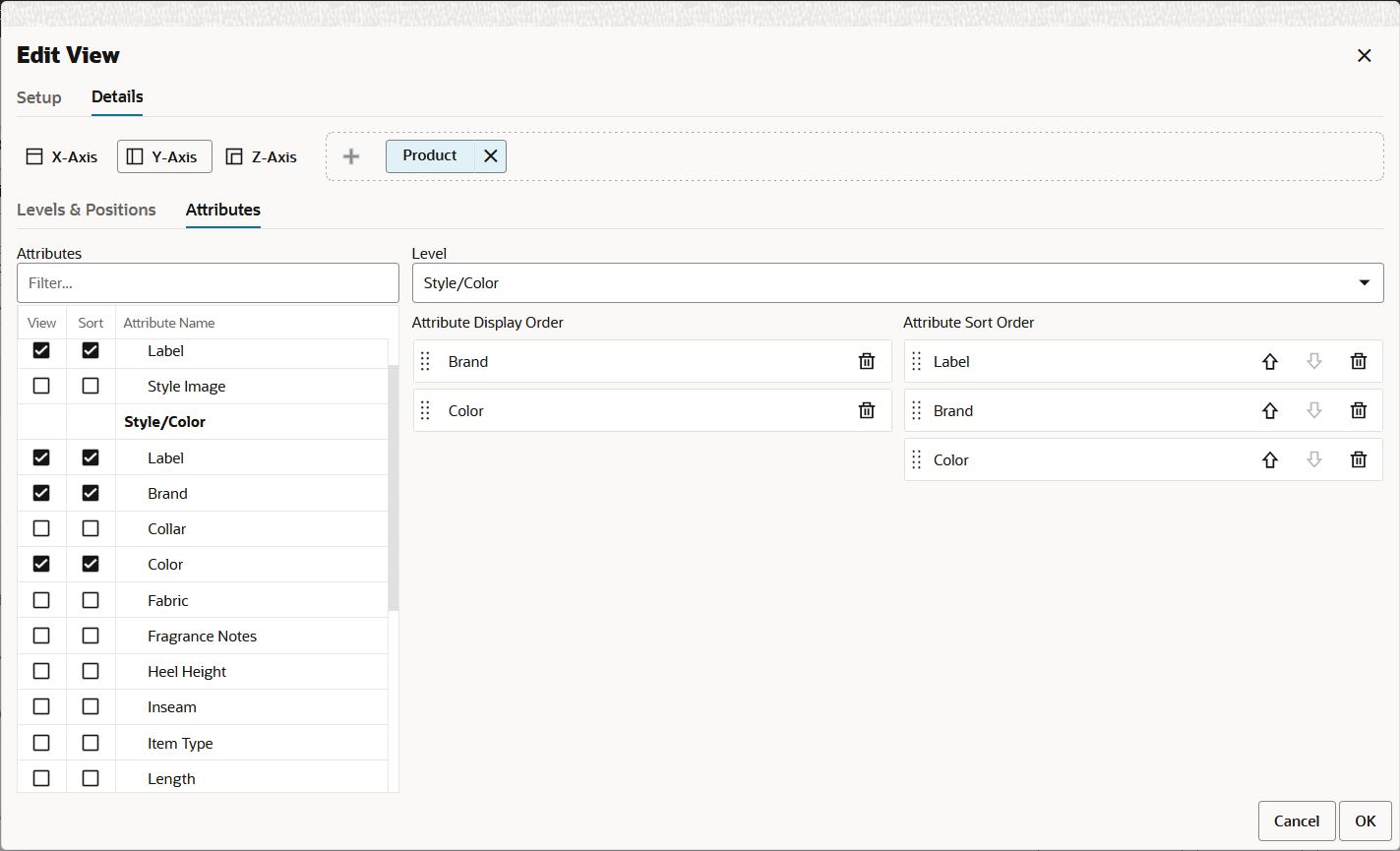Check Sort checkbox for Length
The height and width of the screenshot is (851, 1400).
(91, 778)
